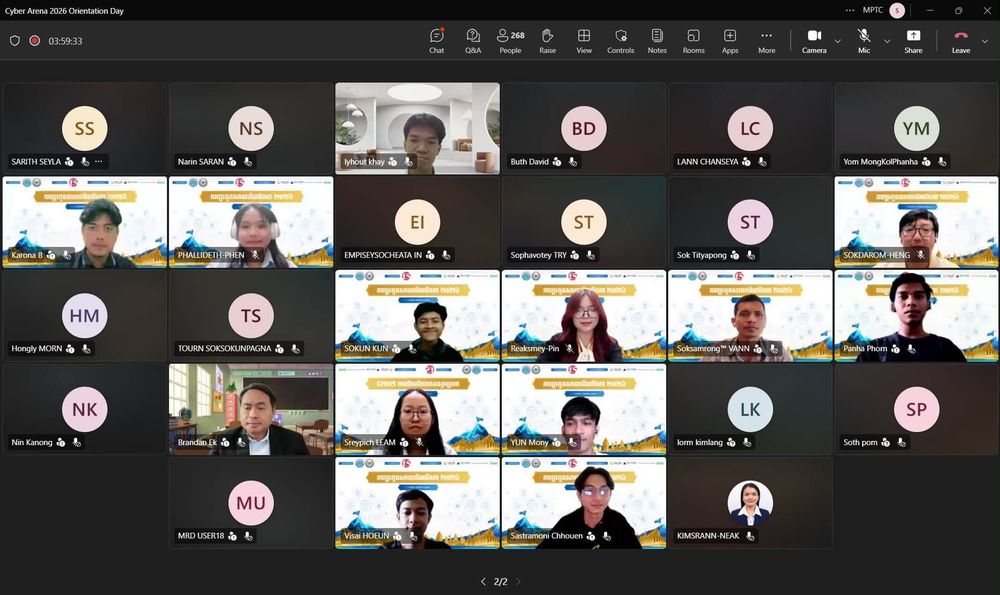Click TOURN SOKSOKUNPAGNA's TS avatar

[x=251, y=316]
